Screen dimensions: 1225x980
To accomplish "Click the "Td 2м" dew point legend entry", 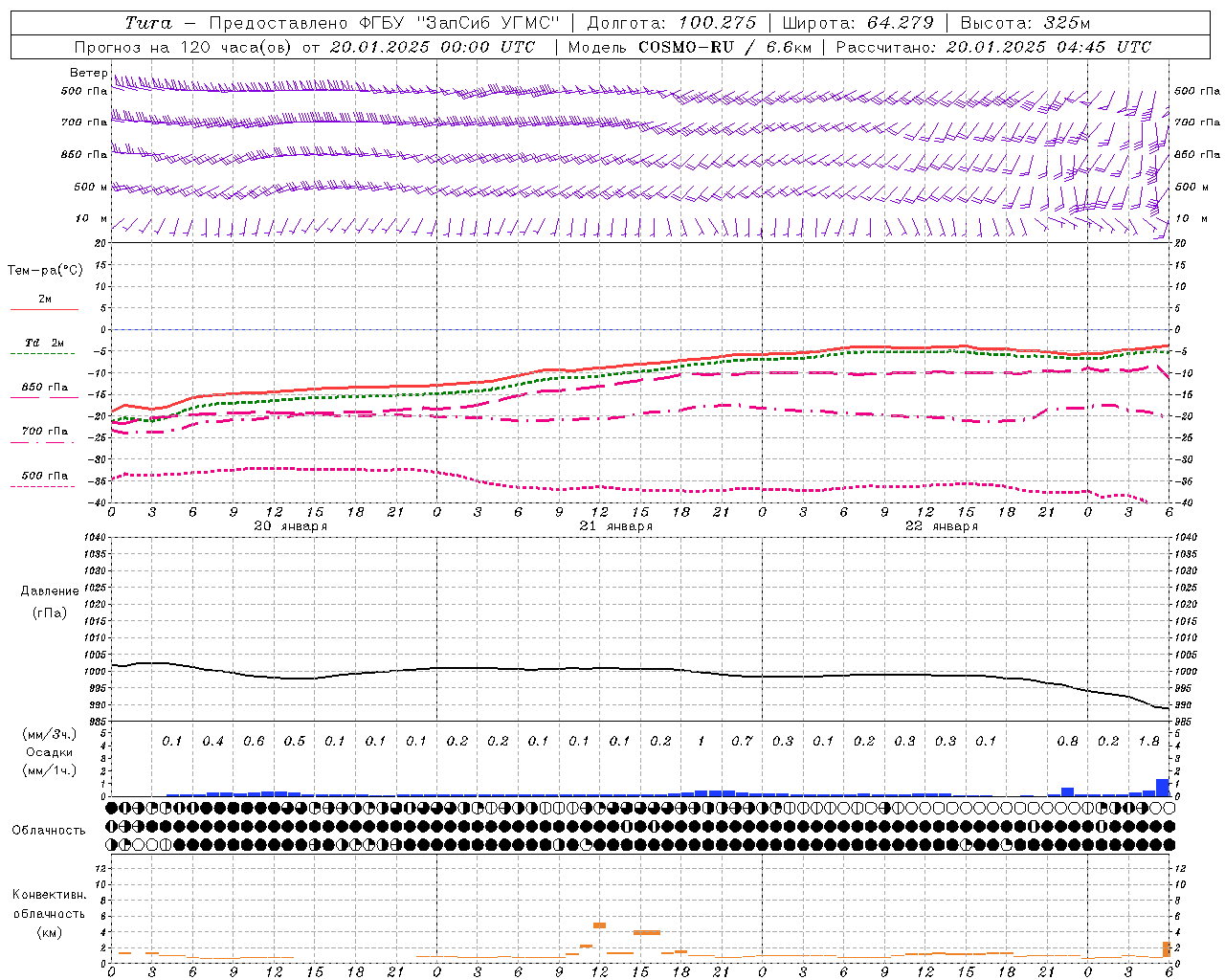I will click(x=45, y=343).
